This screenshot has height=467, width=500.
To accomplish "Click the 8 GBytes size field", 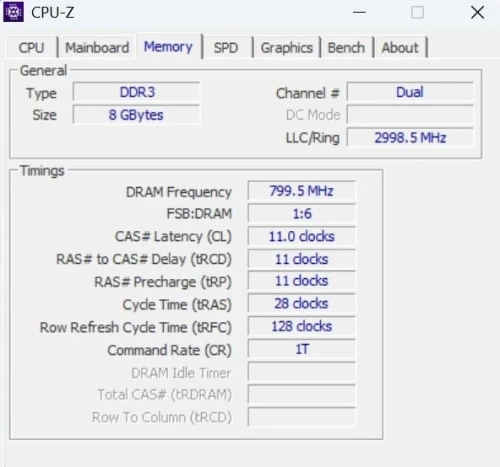I will (137, 115).
